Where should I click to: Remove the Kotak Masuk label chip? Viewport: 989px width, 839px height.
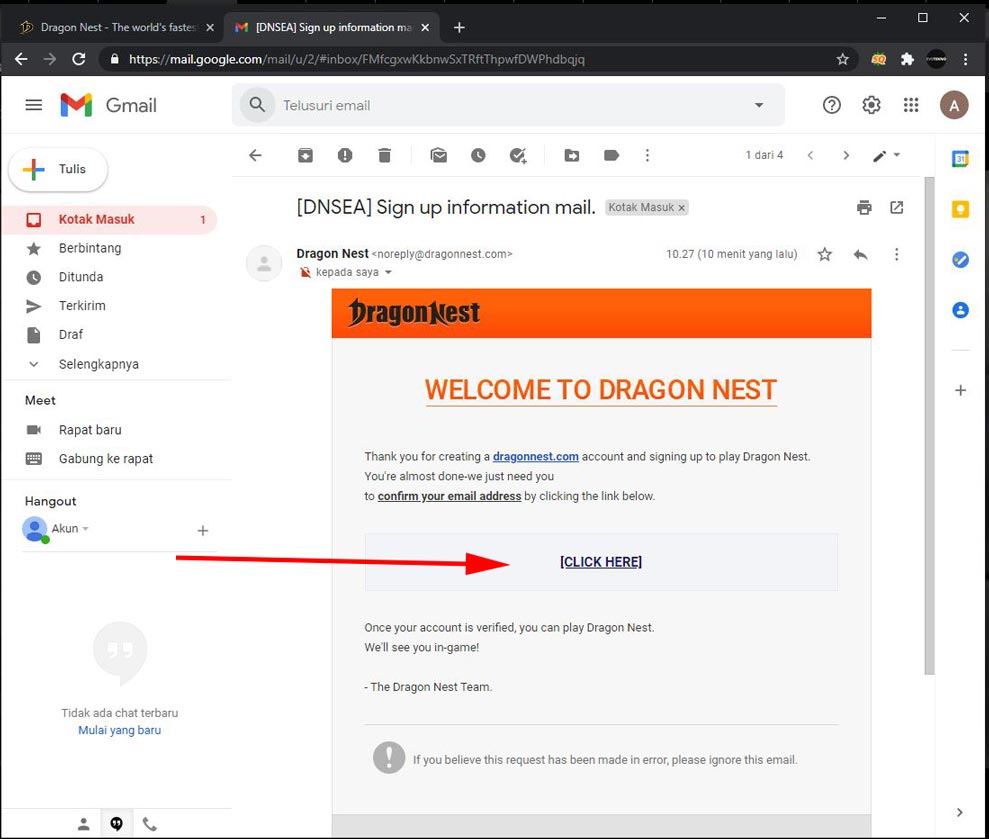[x=681, y=208]
